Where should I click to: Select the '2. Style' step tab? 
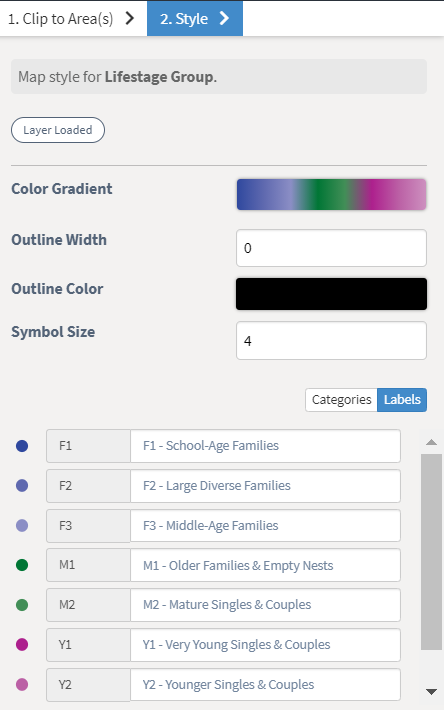click(195, 19)
